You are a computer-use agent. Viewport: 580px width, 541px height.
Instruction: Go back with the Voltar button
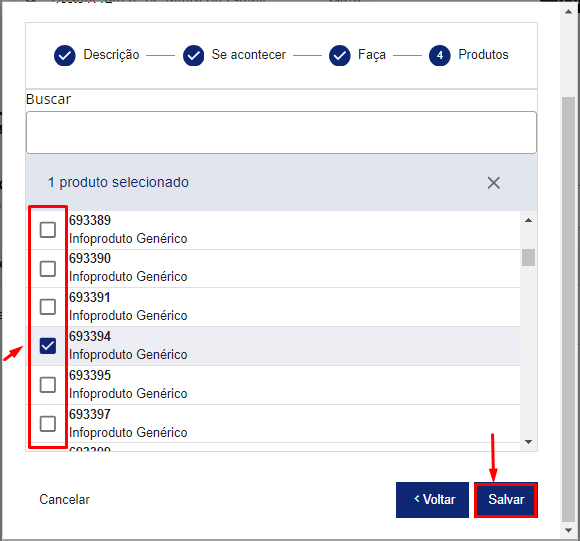pyautogui.click(x=432, y=500)
